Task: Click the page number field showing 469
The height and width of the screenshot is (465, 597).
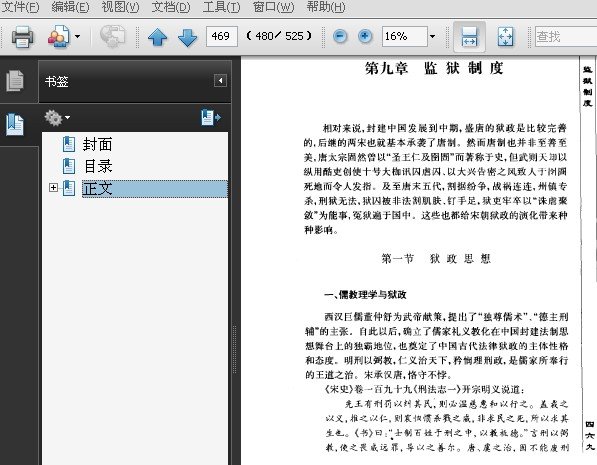Action: [x=222, y=37]
